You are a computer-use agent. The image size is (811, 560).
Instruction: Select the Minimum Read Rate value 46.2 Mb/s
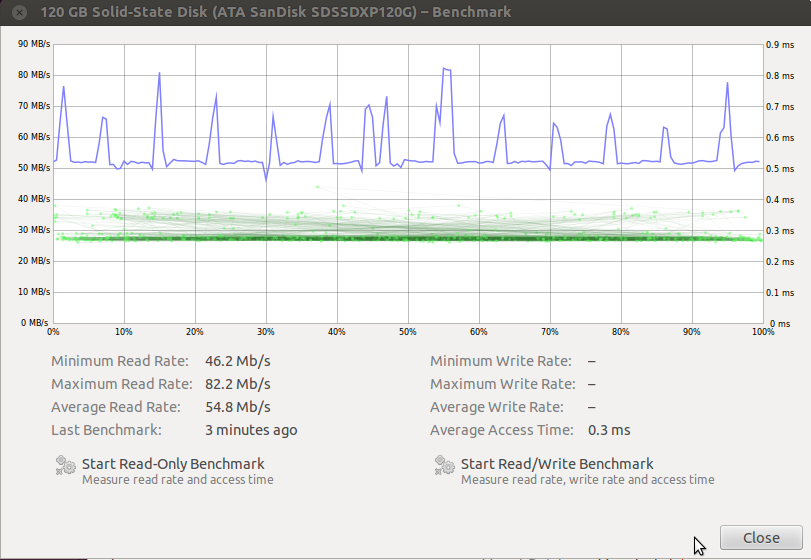click(237, 361)
